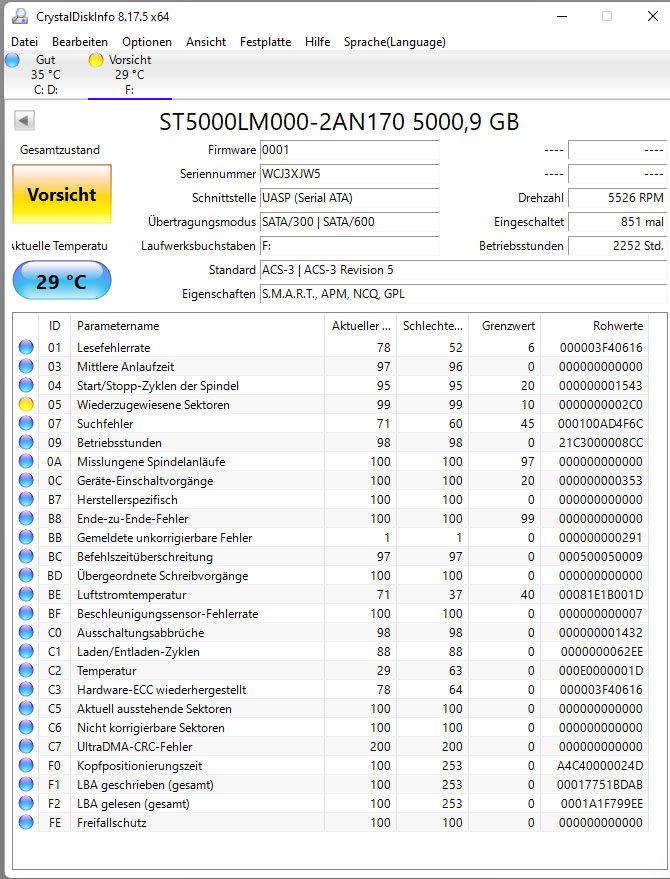Click status dot for ID 09 Betriebsstunden row

[x=26, y=442]
